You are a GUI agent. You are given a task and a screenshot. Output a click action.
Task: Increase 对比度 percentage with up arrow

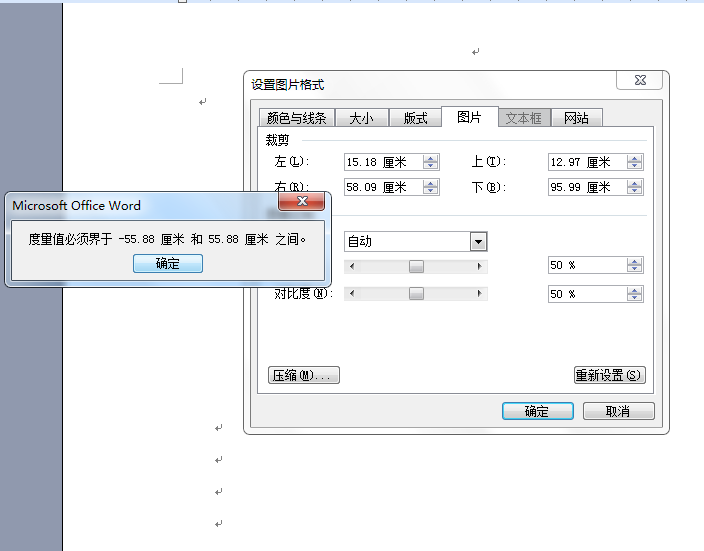634,291
